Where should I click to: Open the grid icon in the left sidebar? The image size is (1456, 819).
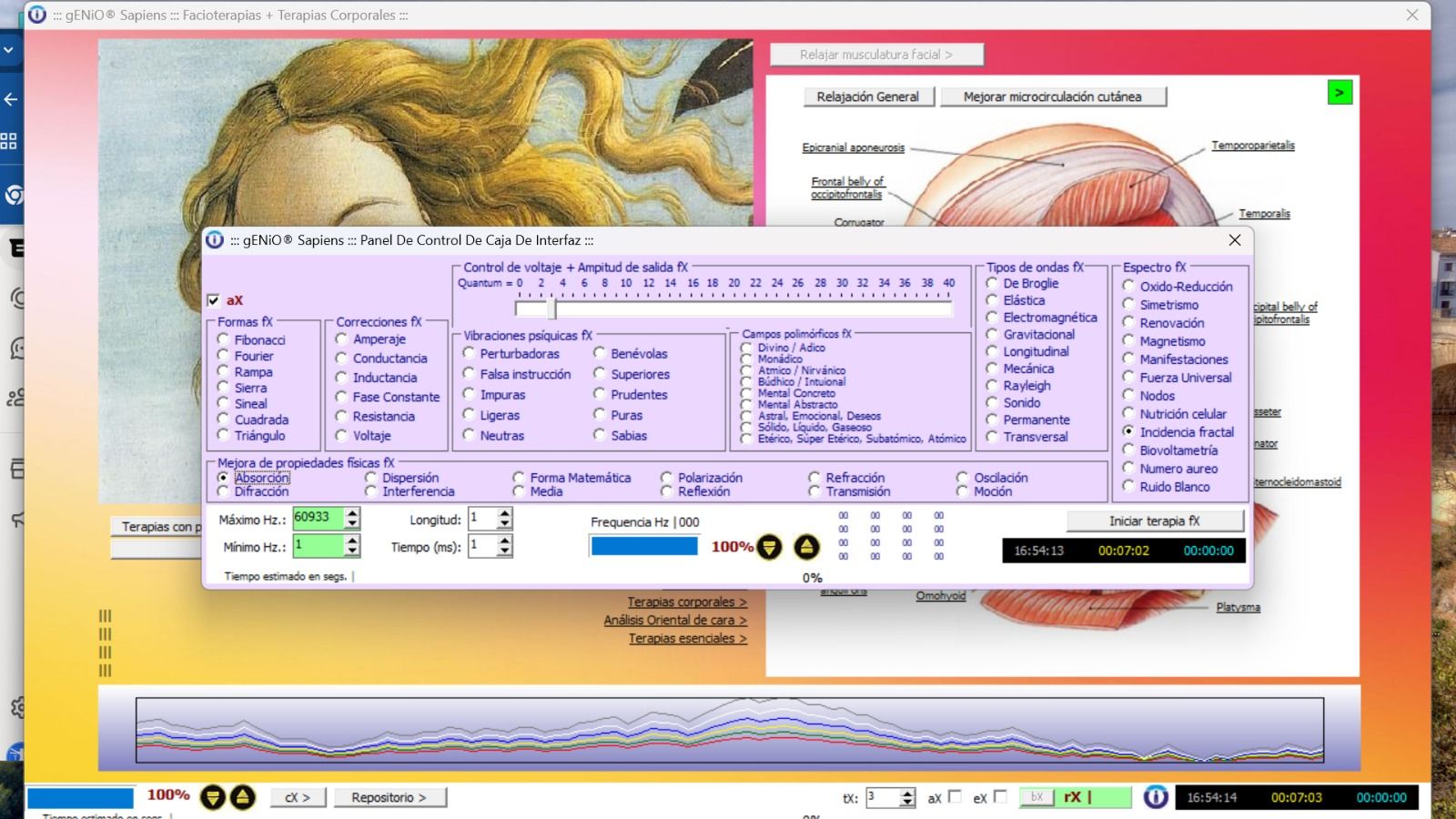tap(9, 141)
